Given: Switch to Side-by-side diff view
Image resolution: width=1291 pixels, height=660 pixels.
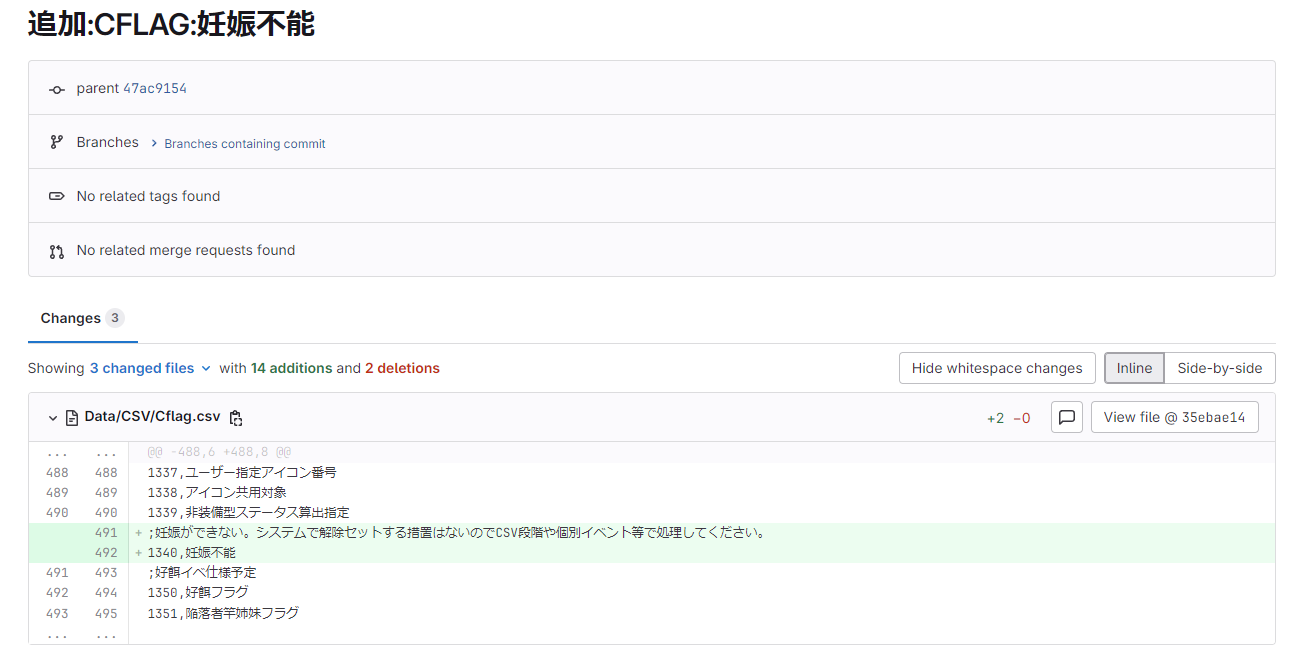Looking at the screenshot, I should [1220, 368].
